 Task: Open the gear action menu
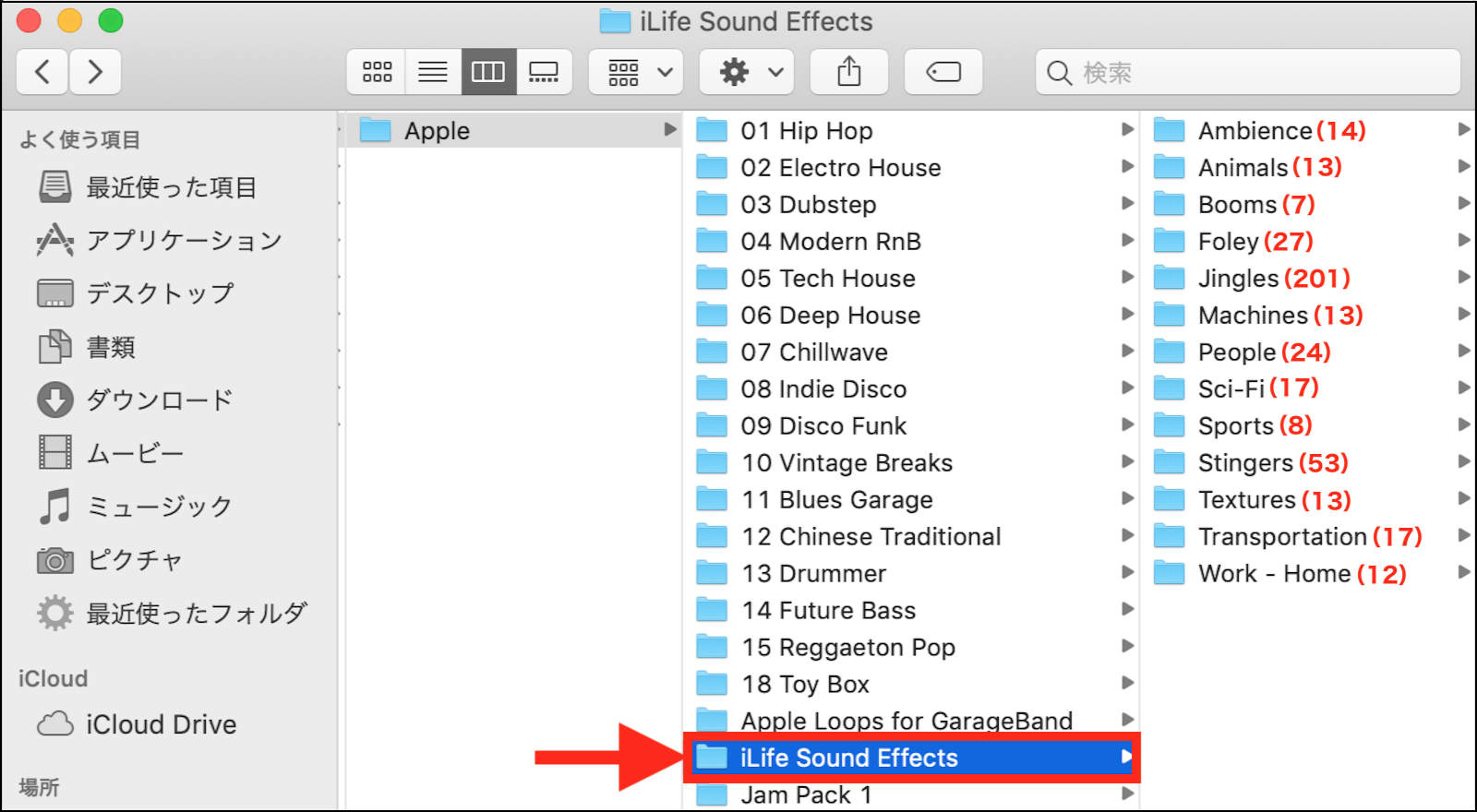coord(748,72)
